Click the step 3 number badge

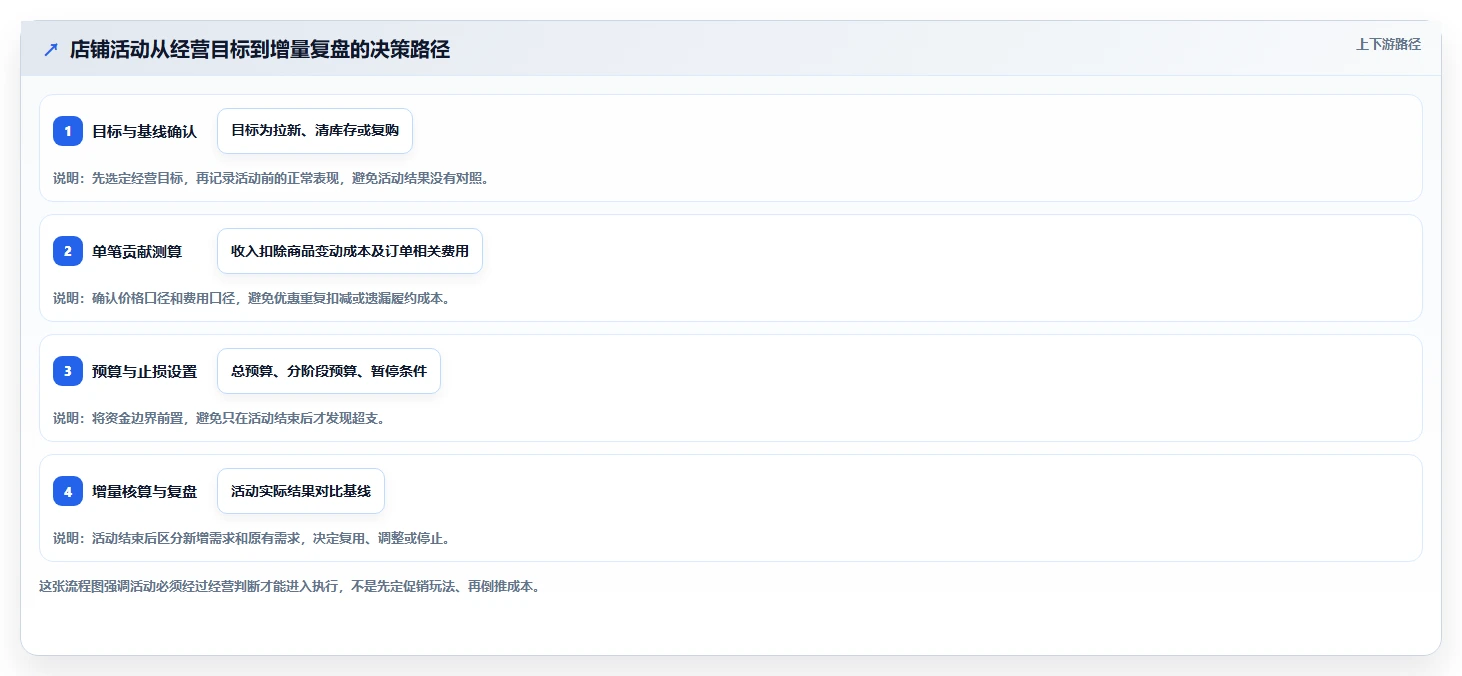click(x=68, y=371)
